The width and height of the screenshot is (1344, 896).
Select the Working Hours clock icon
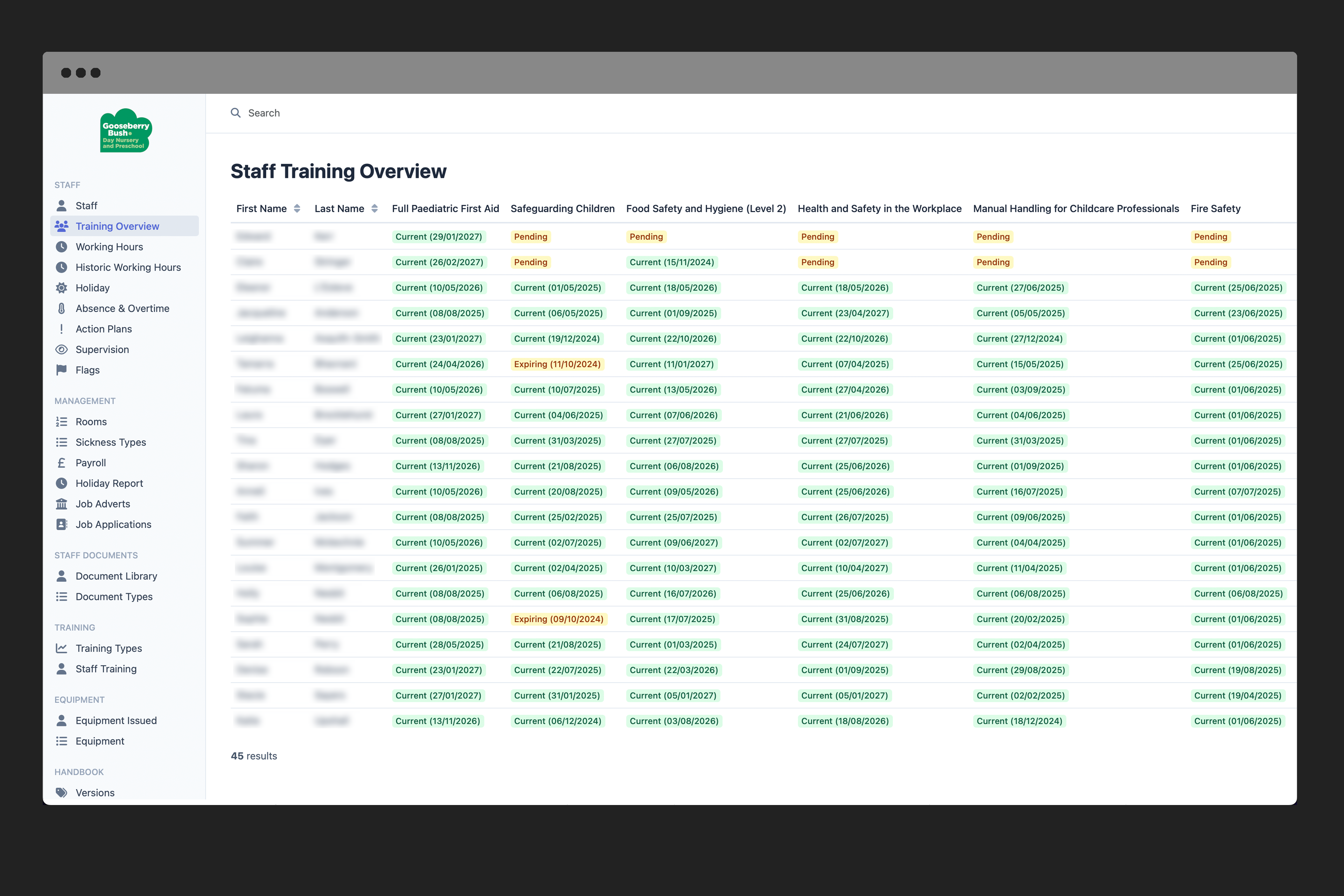point(62,246)
